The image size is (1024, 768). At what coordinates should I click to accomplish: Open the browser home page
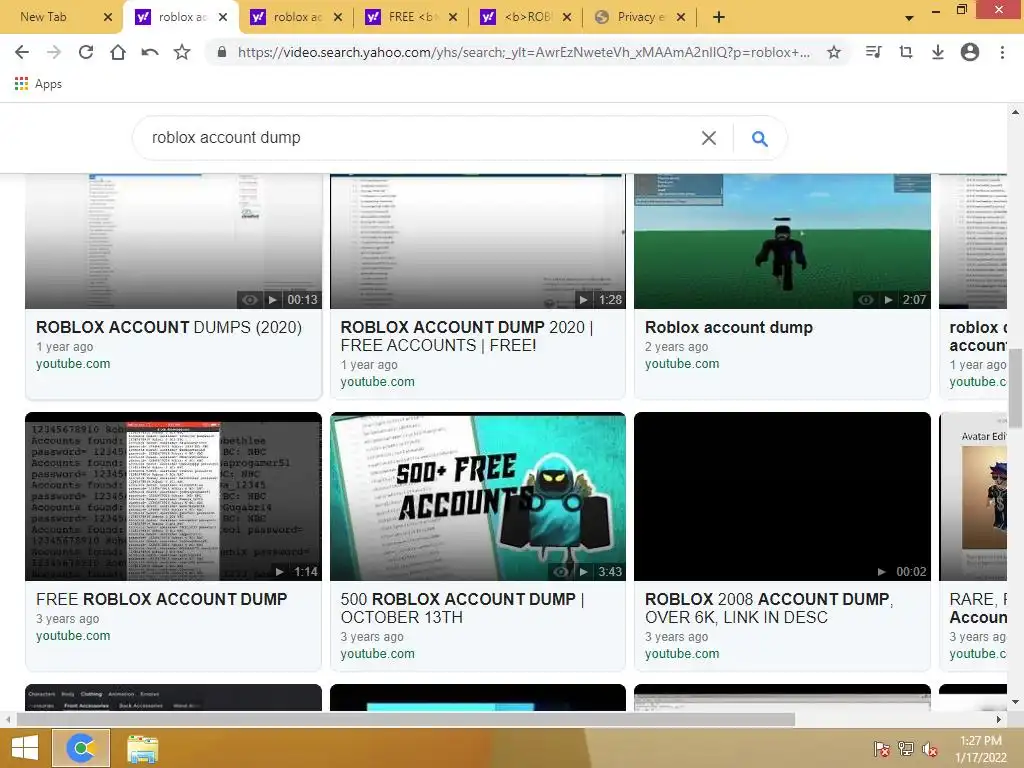coord(118,52)
